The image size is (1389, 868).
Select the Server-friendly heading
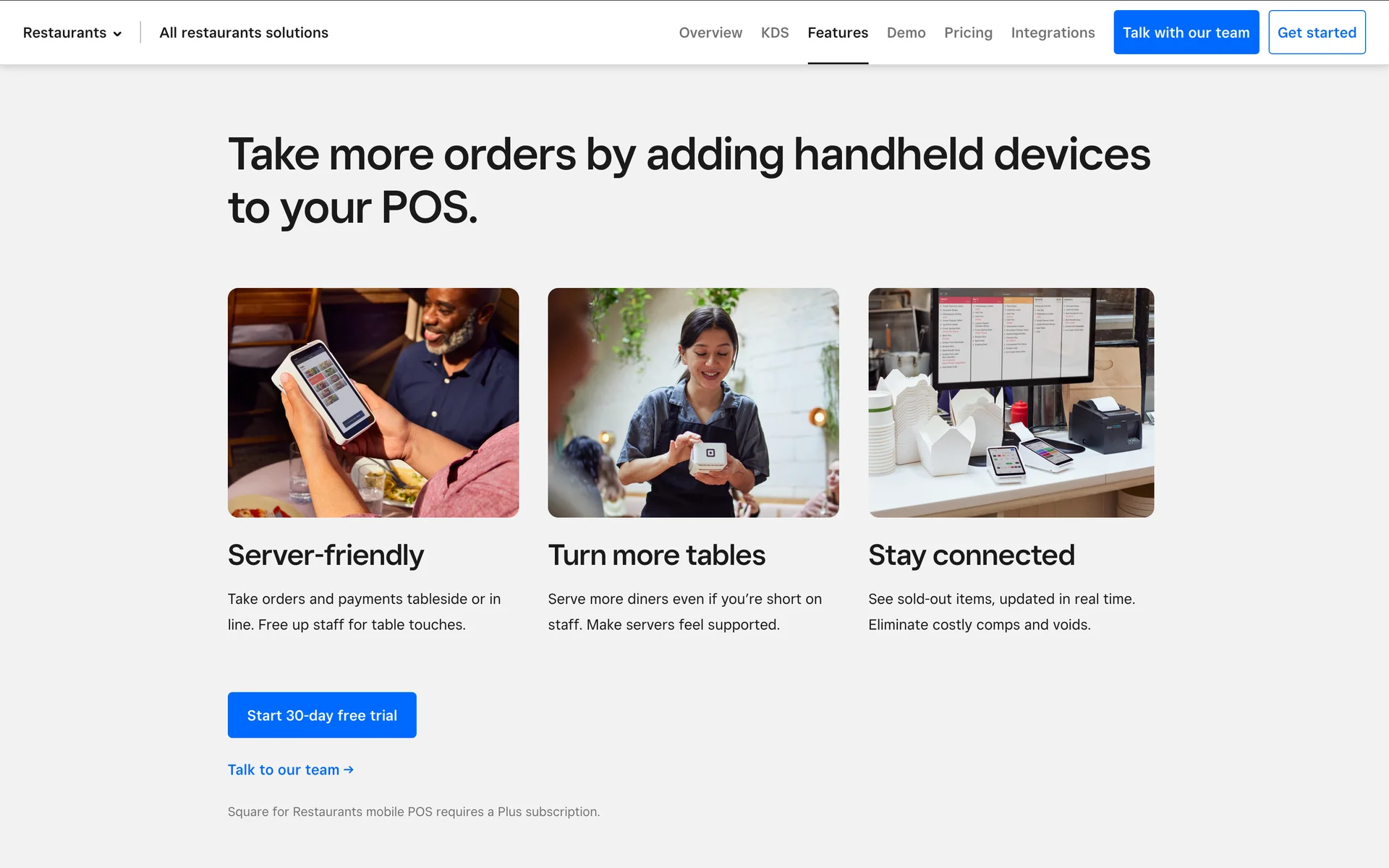[326, 556]
